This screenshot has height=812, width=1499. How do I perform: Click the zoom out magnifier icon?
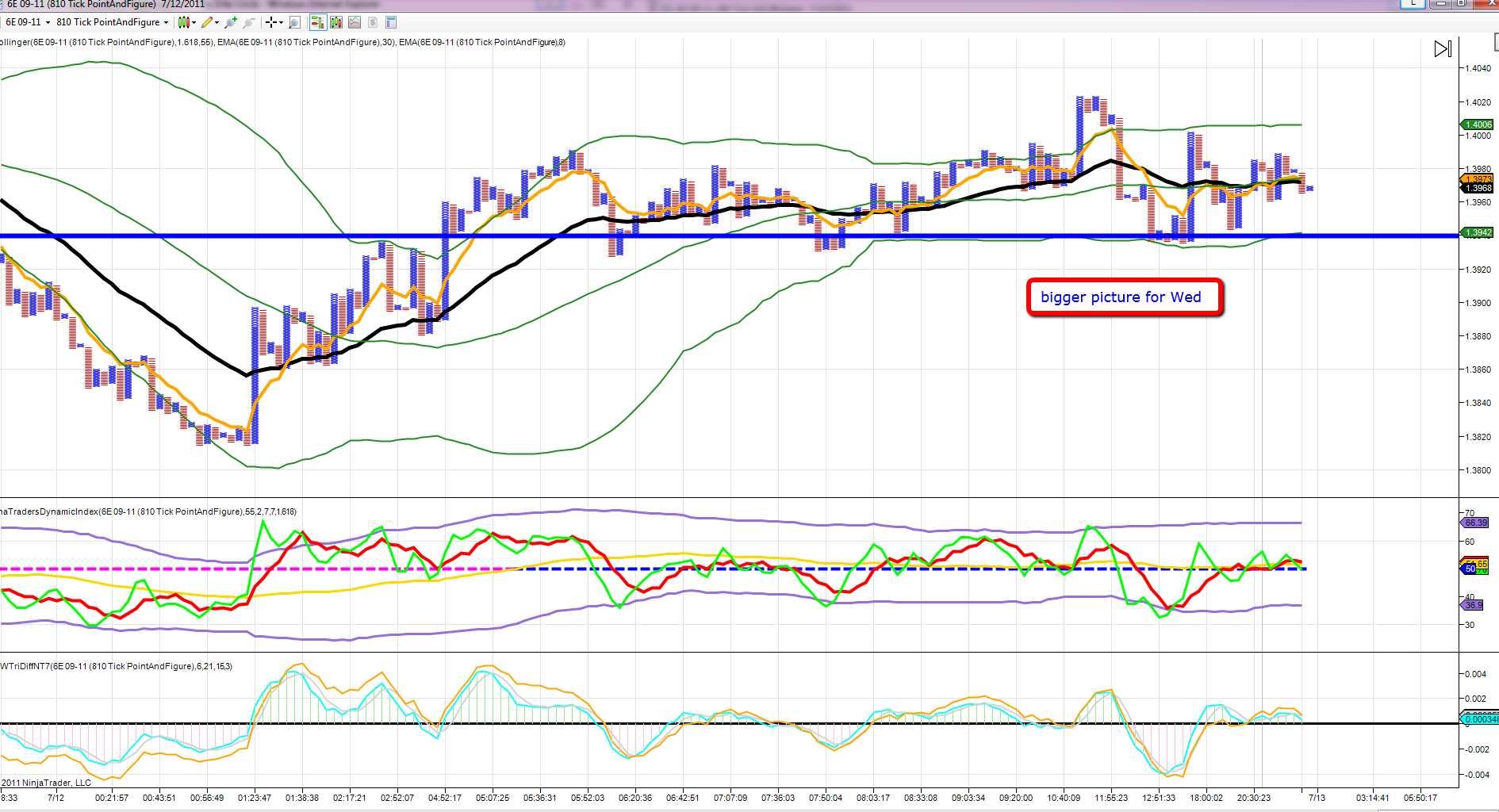tap(249, 22)
